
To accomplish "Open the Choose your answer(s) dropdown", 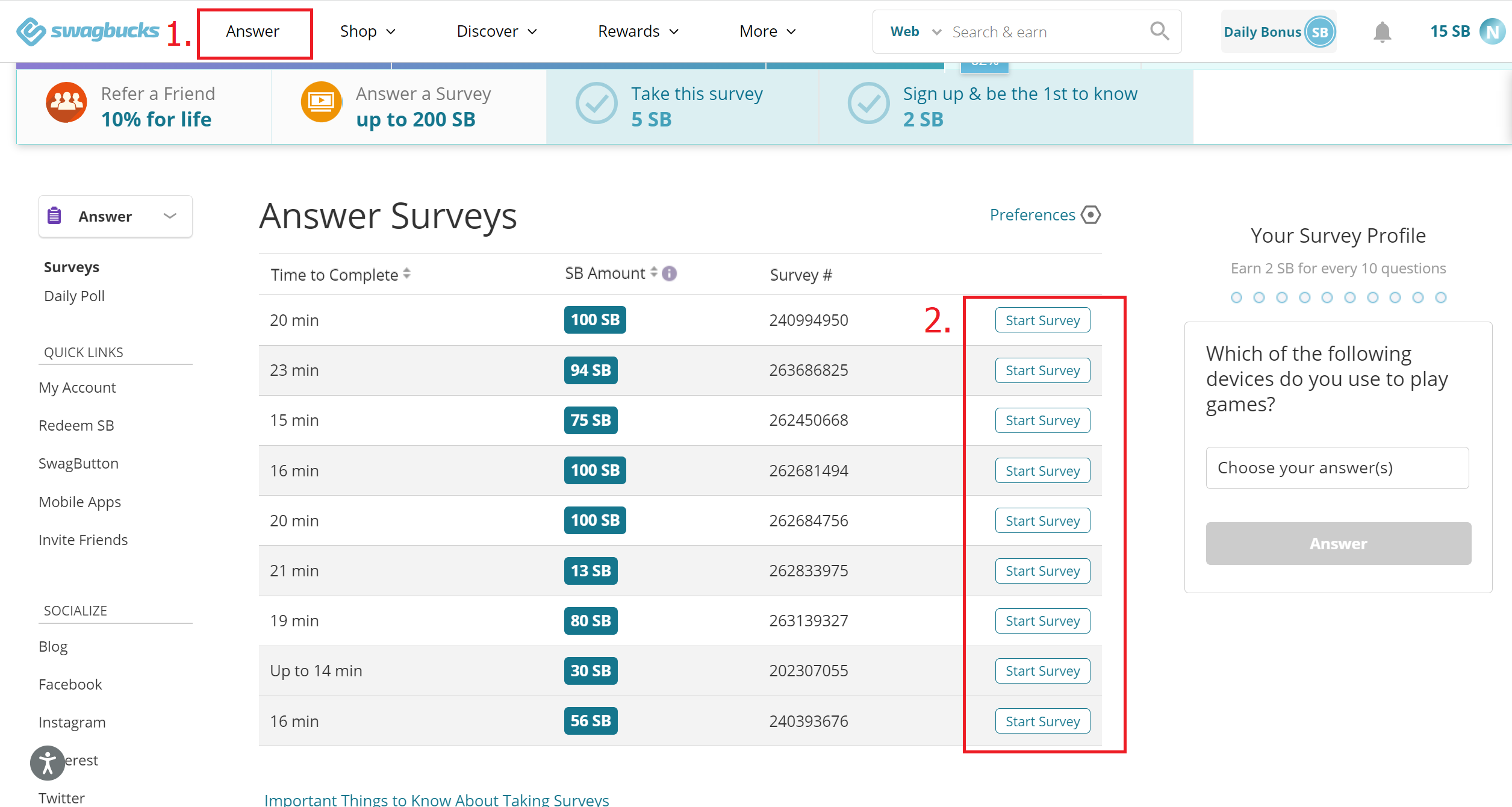I will tap(1337, 468).
